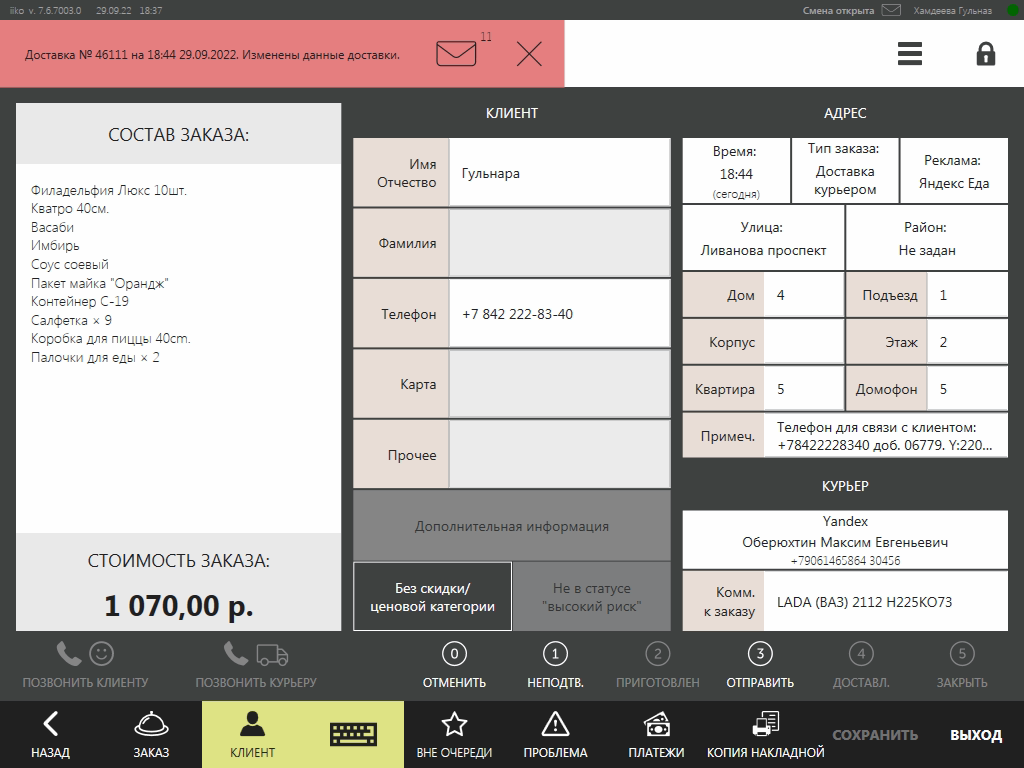Set status 1 Неподтв.
This screenshot has height=768, width=1024.
click(555, 666)
